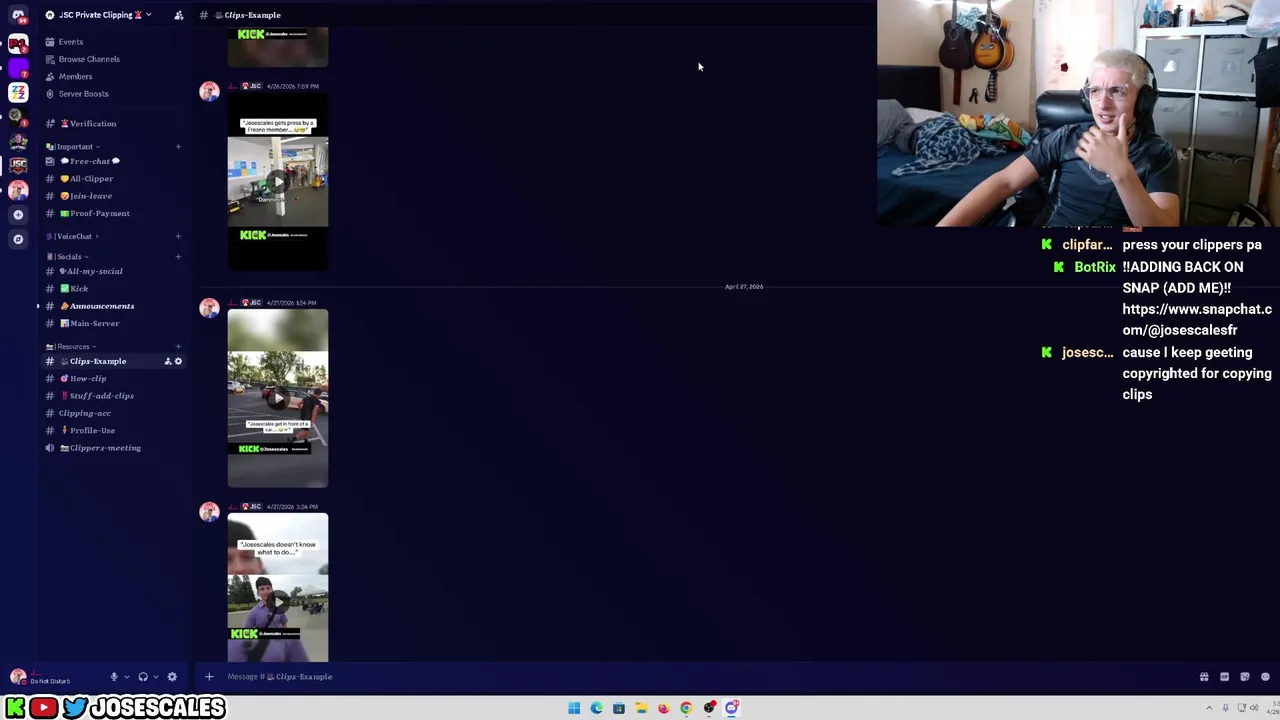Open the sticker picker icon
Screen dimensions: 1280x720
point(1245,677)
